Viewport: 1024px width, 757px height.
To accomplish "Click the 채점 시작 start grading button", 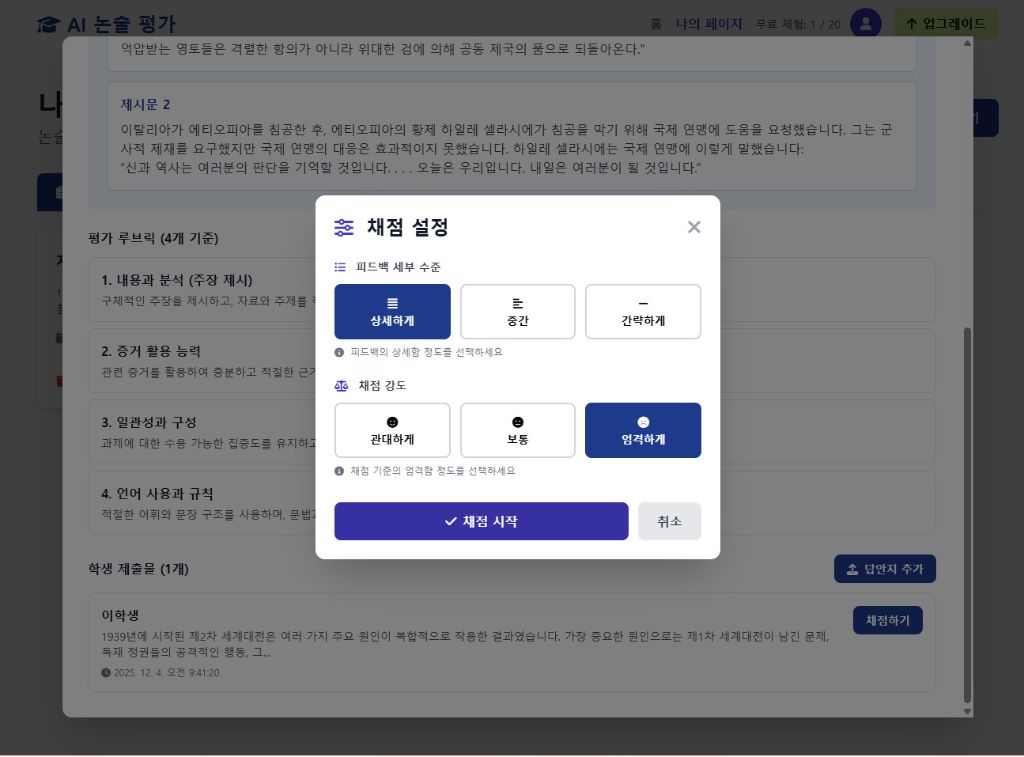I will (x=481, y=521).
